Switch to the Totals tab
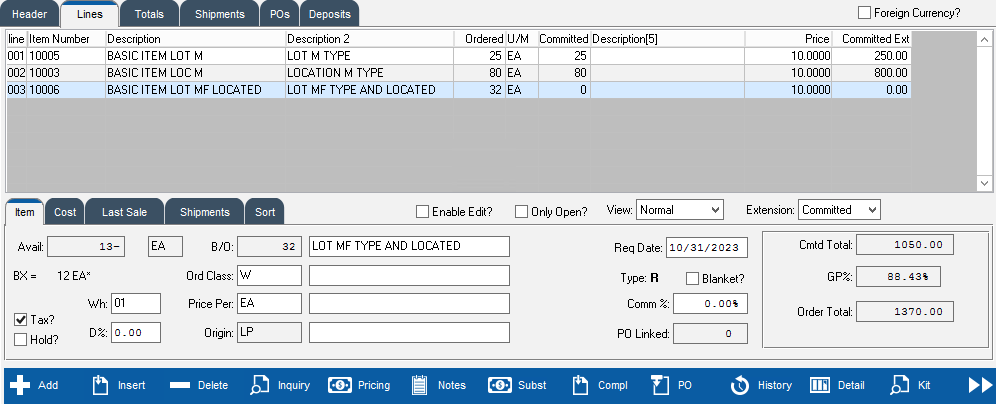The height and width of the screenshot is (404, 996). (x=149, y=14)
